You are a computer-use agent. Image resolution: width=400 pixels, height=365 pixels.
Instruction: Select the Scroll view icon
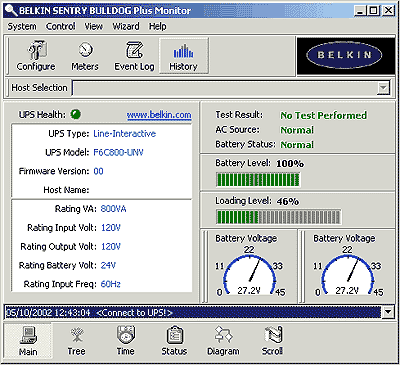[x=272, y=341]
